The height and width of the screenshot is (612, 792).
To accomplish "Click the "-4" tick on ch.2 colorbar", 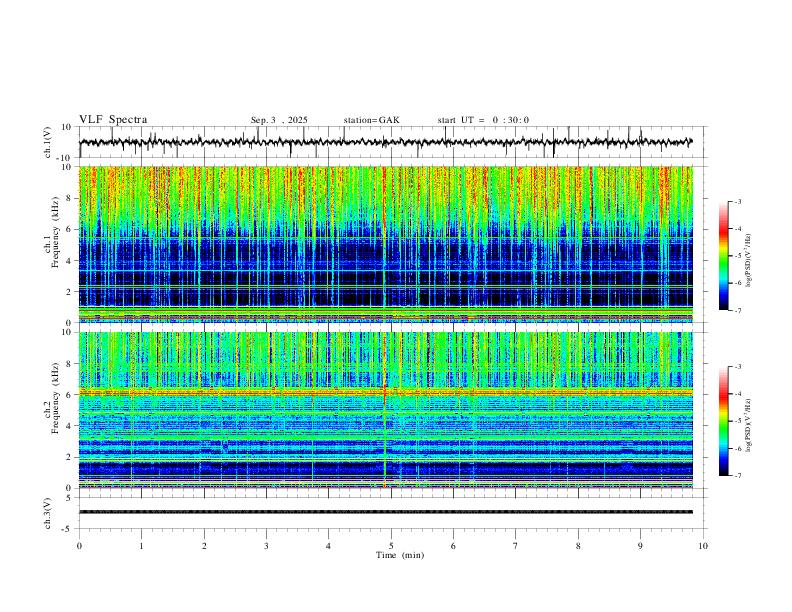I will point(737,394).
